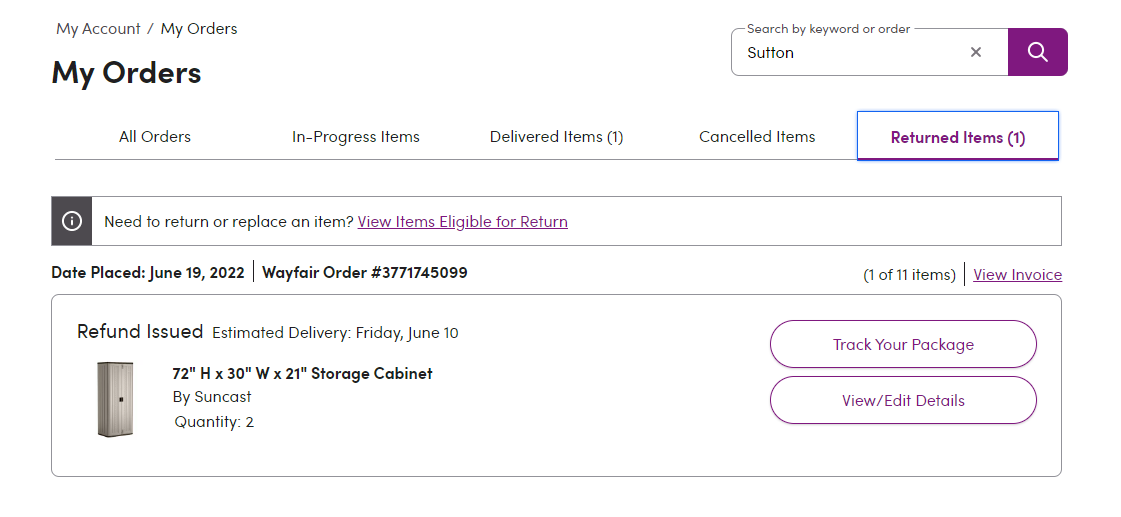This screenshot has width=1121, height=517.
Task: Clear the search field with the X icon
Action: tap(976, 52)
